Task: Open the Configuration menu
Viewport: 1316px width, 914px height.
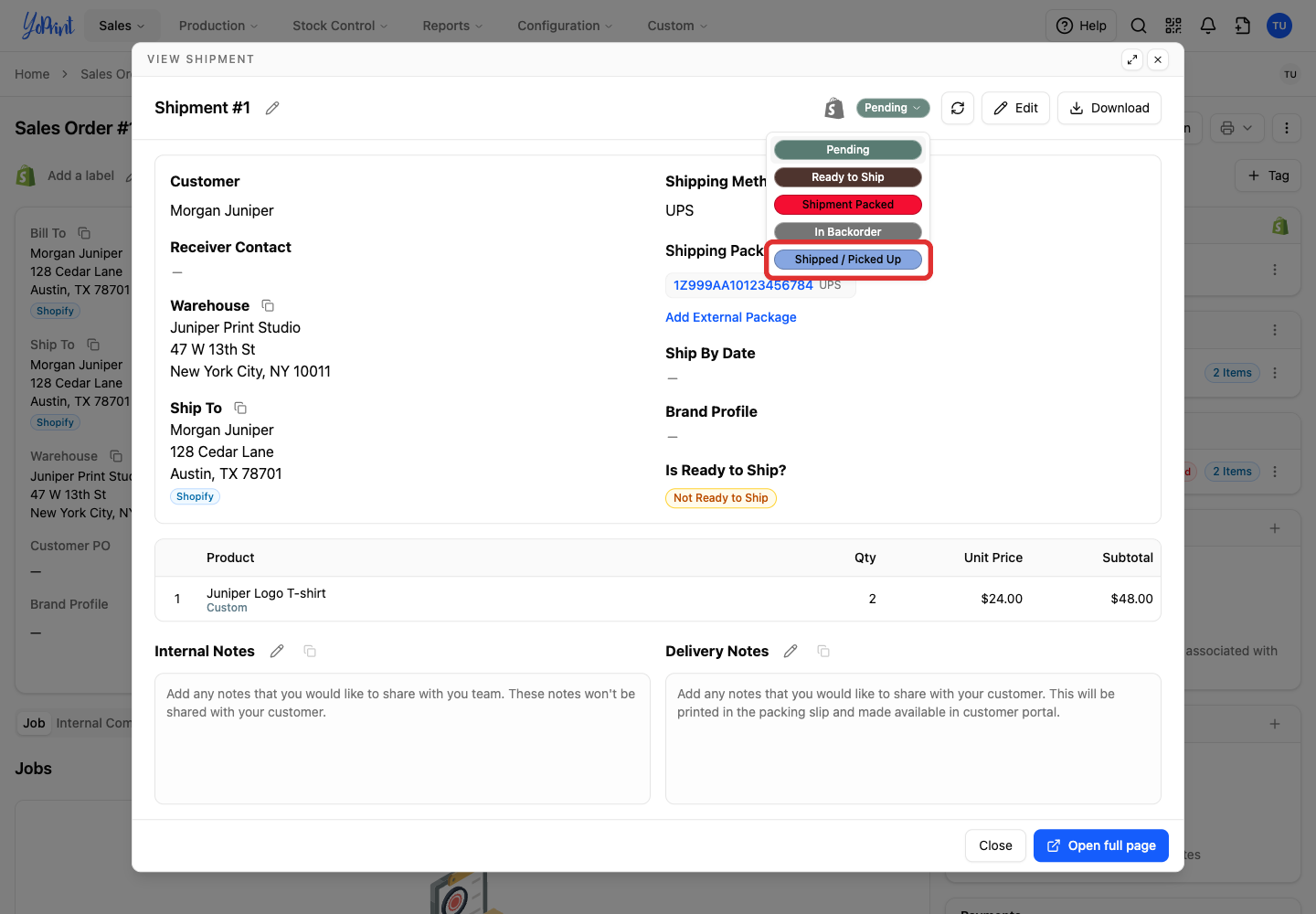Action: pyautogui.click(x=565, y=26)
